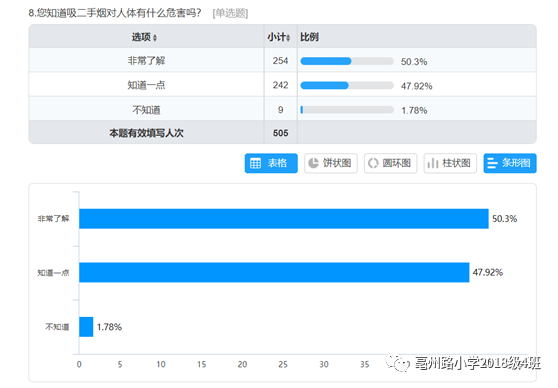Click the horizontal bars icon in 条形图 button
The height and width of the screenshot is (388, 558).
click(493, 163)
